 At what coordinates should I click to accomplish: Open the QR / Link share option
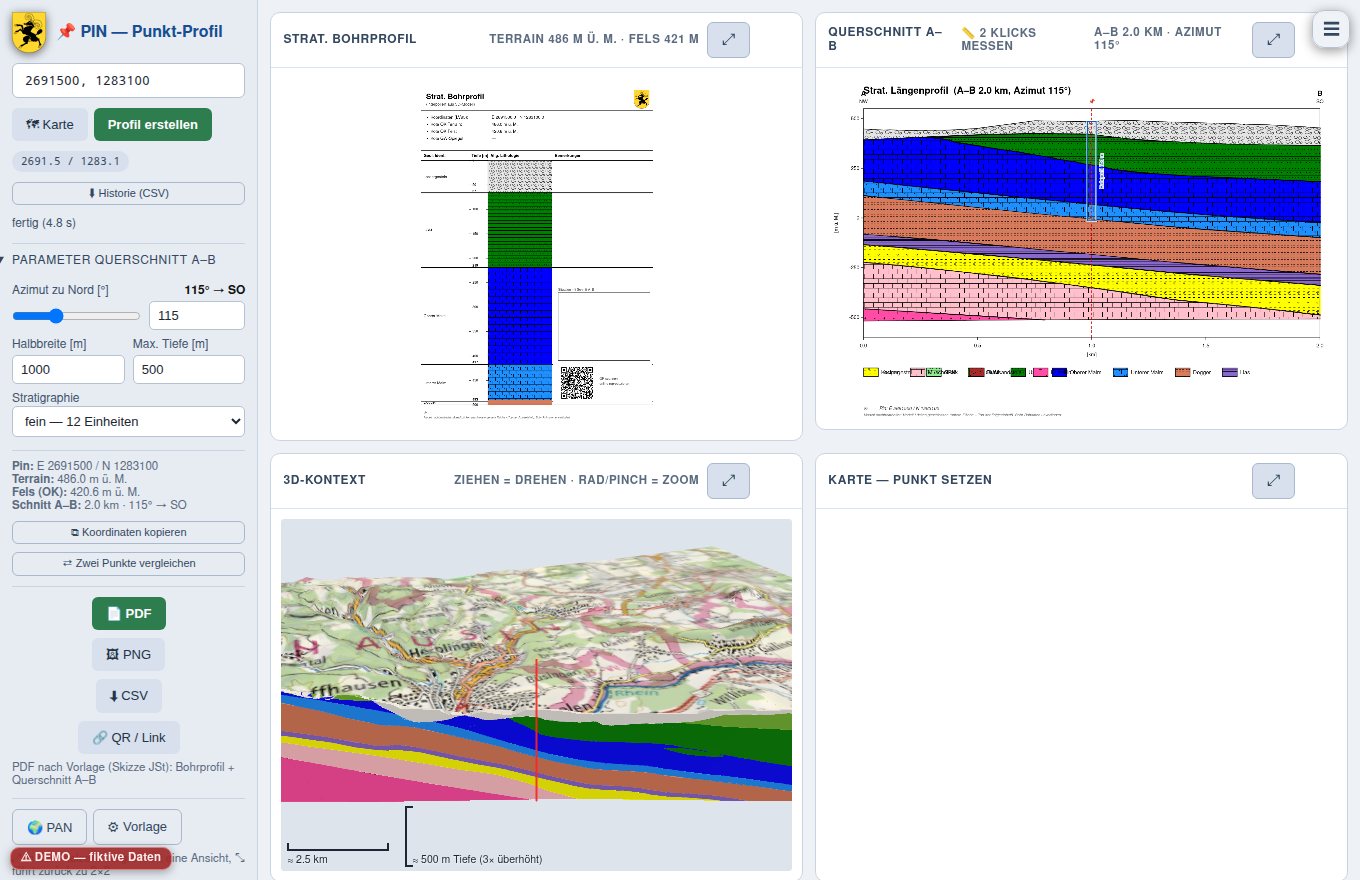[x=129, y=738]
